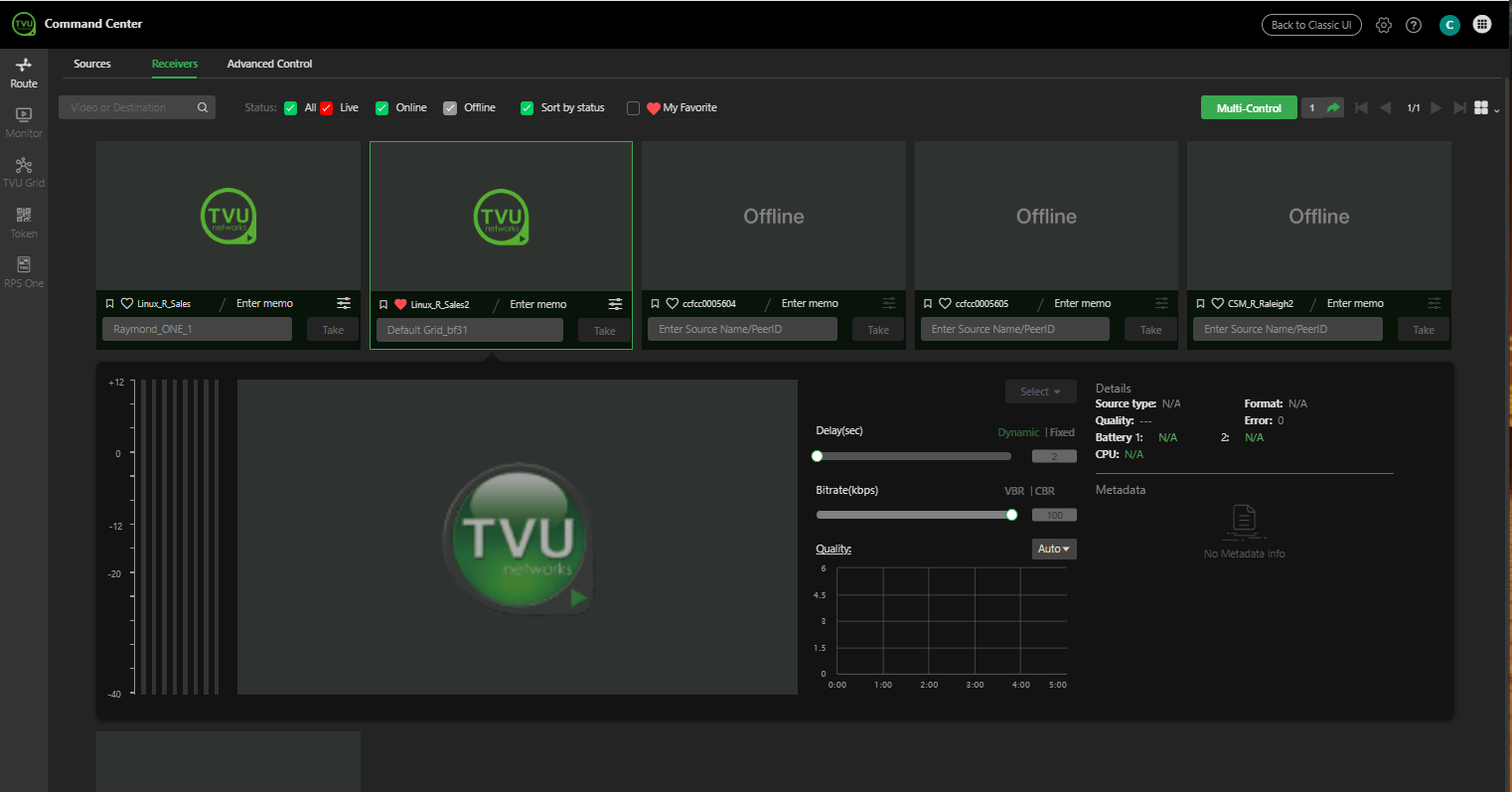The width and height of the screenshot is (1512, 792).
Task: Toggle the Online status checkbox
Action: [x=381, y=108]
